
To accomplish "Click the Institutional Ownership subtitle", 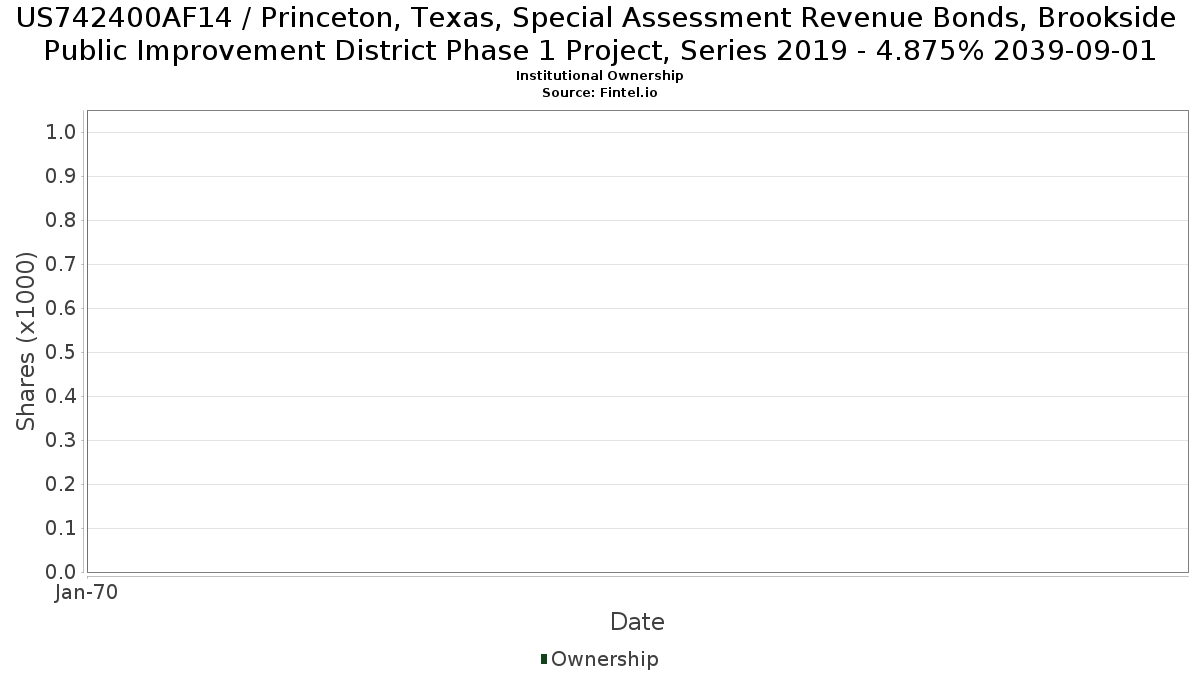I will point(600,76).
